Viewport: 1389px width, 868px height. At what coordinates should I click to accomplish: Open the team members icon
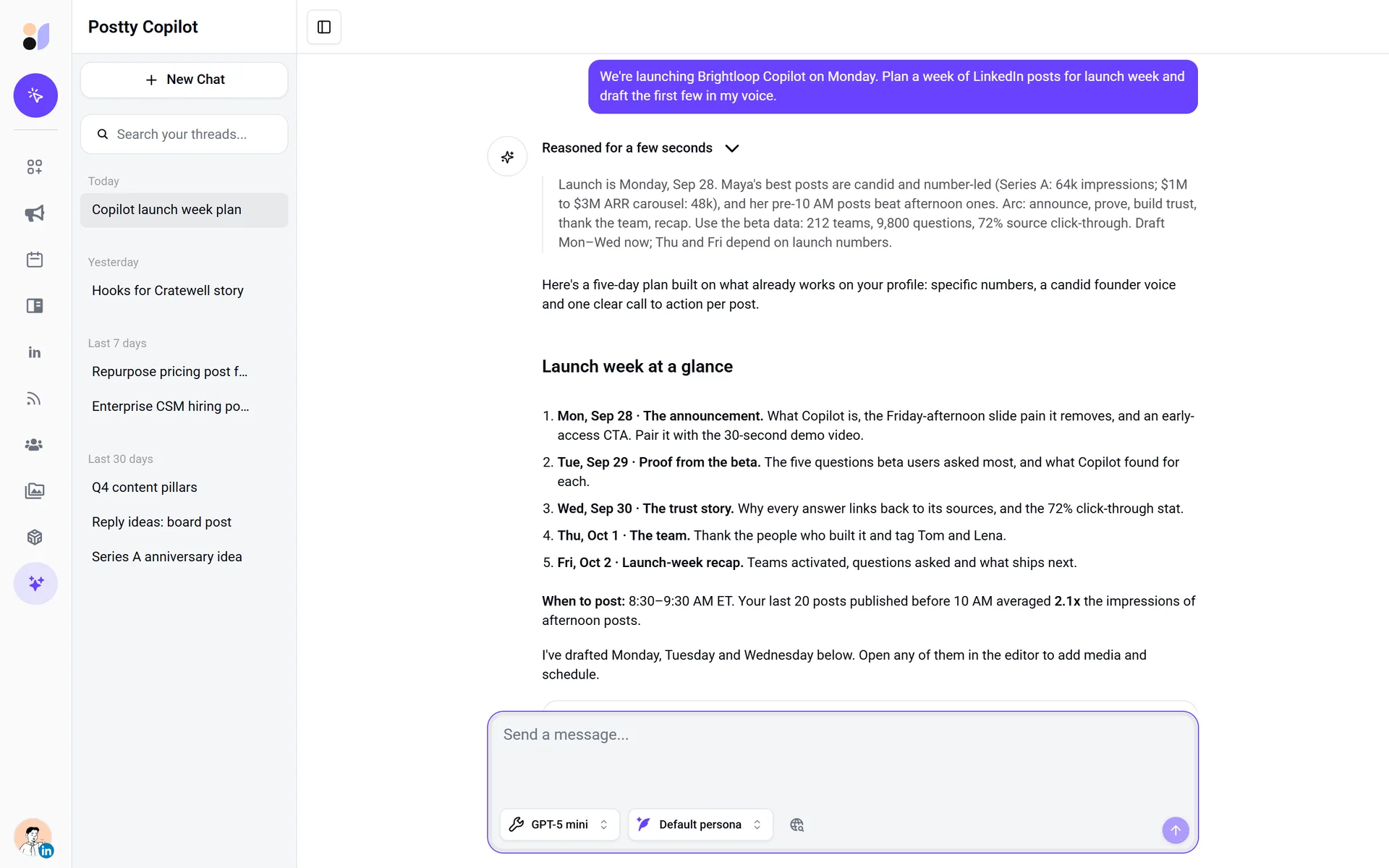[x=35, y=445]
